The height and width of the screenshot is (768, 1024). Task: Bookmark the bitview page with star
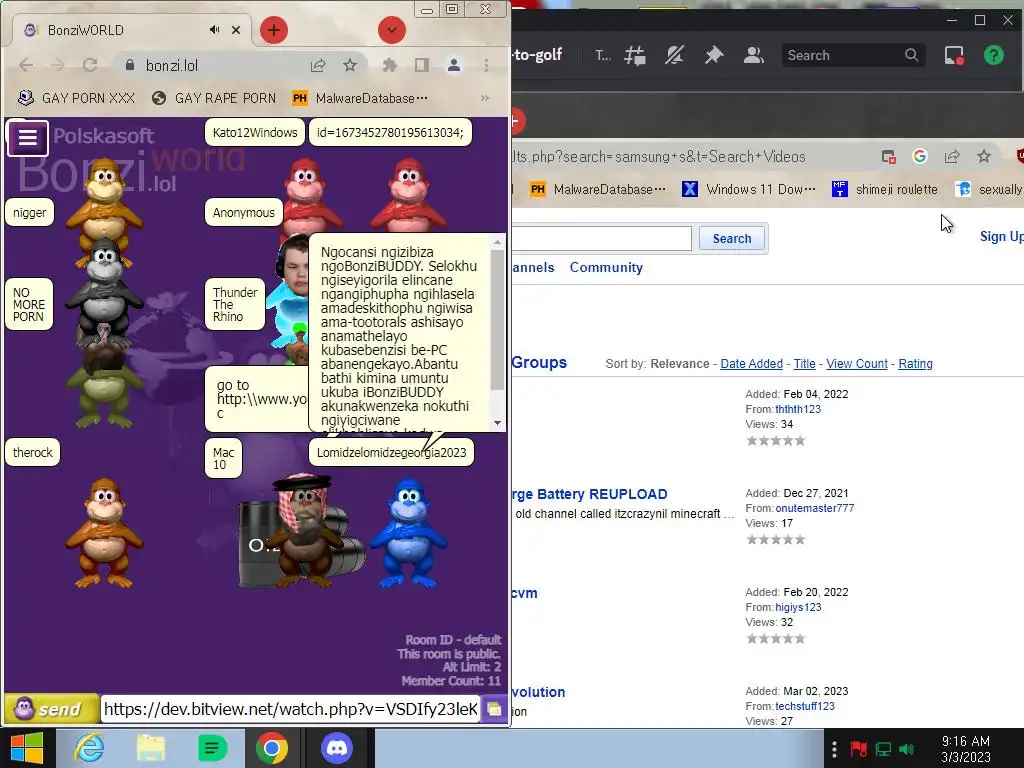coord(984,156)
